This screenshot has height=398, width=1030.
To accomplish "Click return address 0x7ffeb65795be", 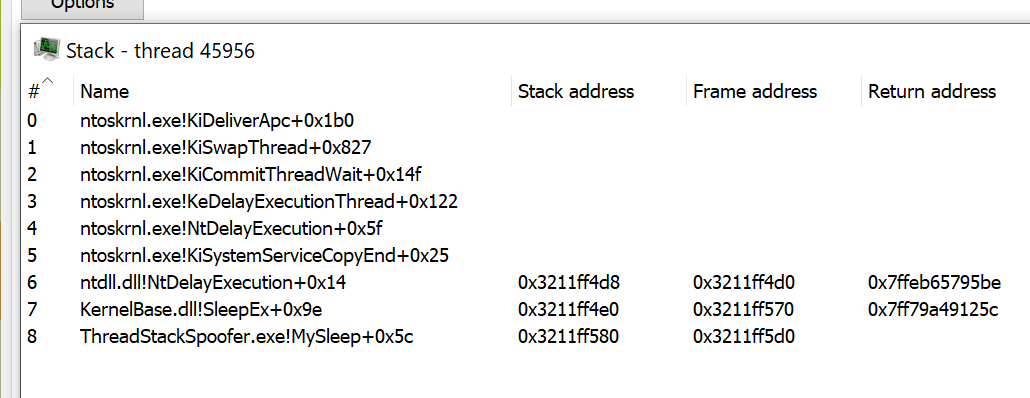I will coord(934,282).
